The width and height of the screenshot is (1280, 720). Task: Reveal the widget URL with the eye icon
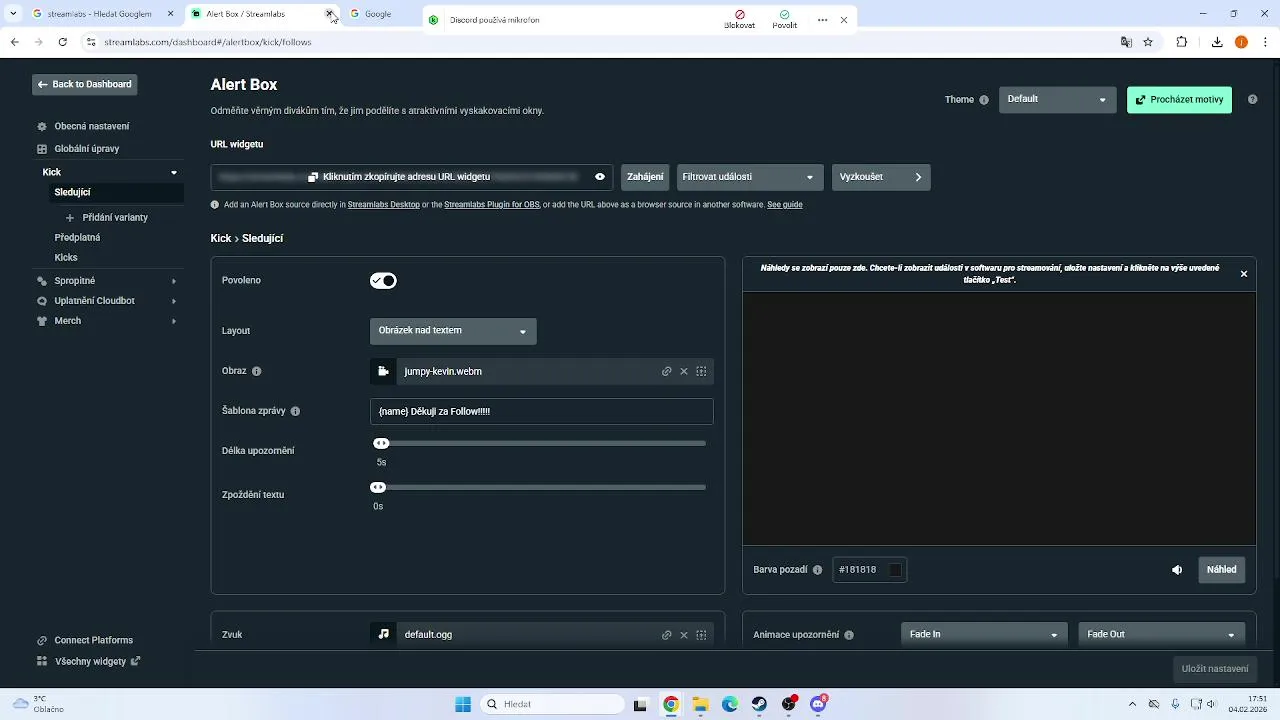600,177
